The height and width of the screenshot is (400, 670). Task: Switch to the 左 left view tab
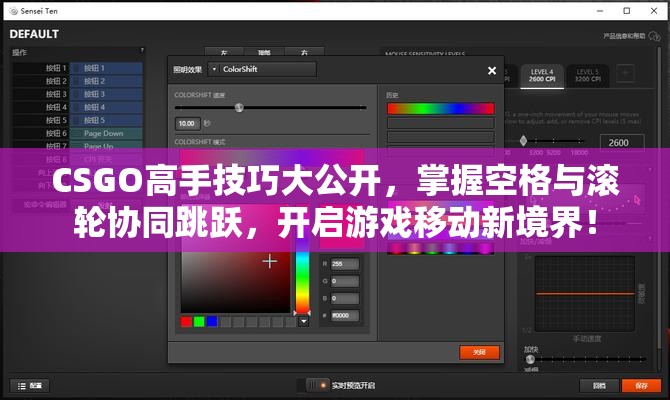224,52
